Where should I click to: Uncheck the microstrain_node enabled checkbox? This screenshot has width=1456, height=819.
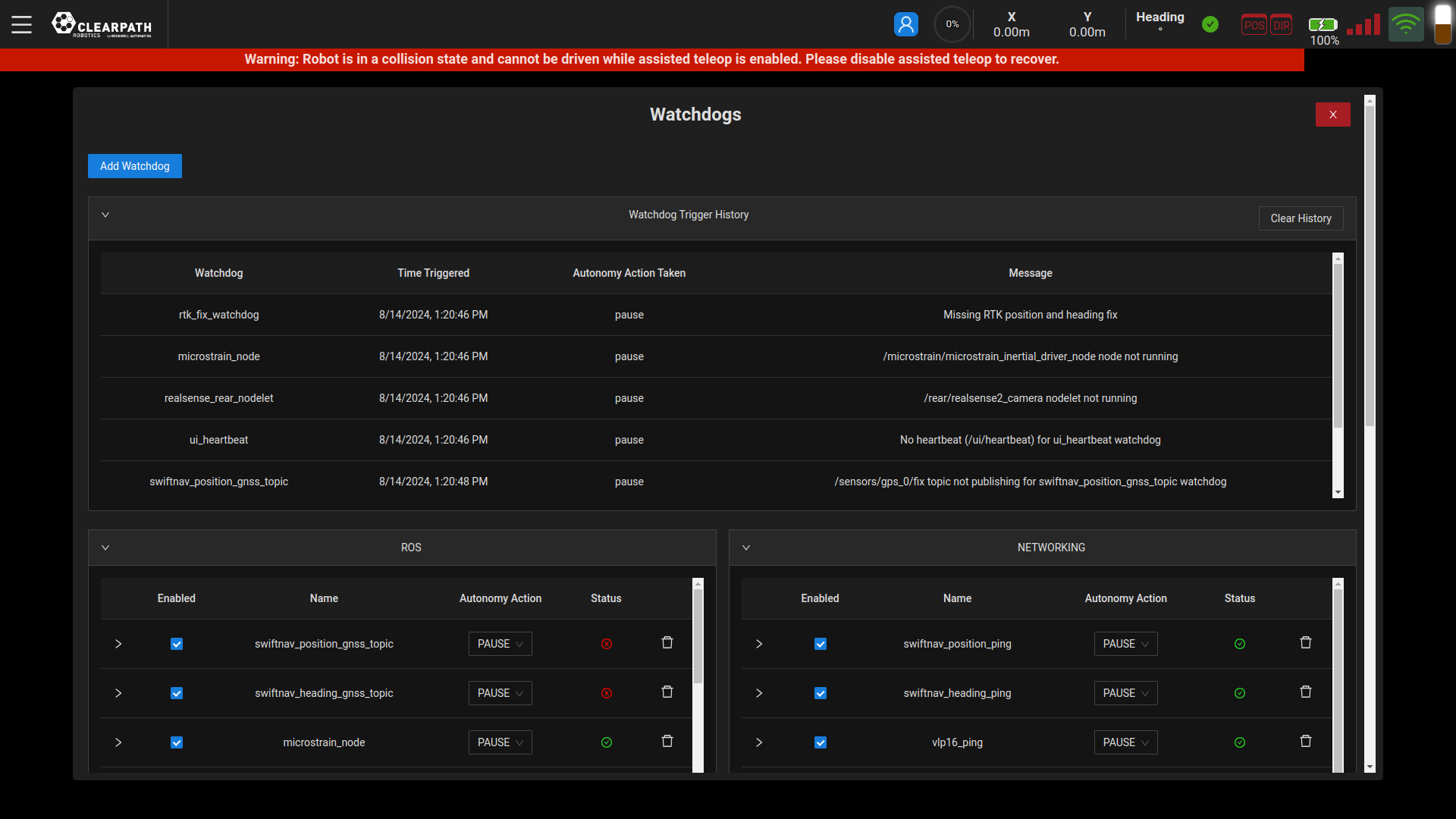pyautogui.click(x=177, y=742)
